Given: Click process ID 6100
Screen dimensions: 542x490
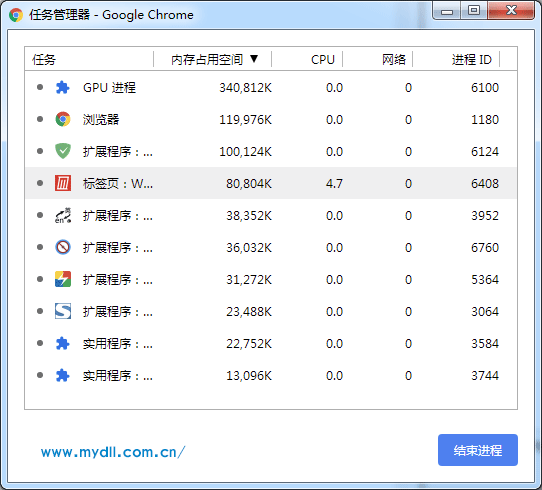Looking at the screenshot, I should [x=485, y=88].
